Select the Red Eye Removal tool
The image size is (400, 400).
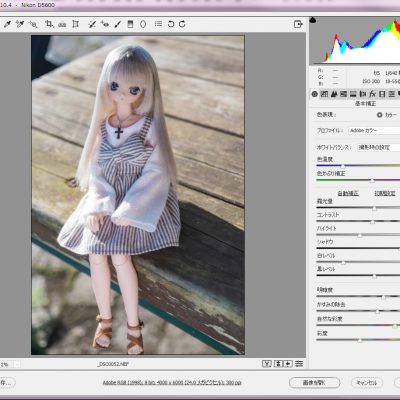point(105,24)
